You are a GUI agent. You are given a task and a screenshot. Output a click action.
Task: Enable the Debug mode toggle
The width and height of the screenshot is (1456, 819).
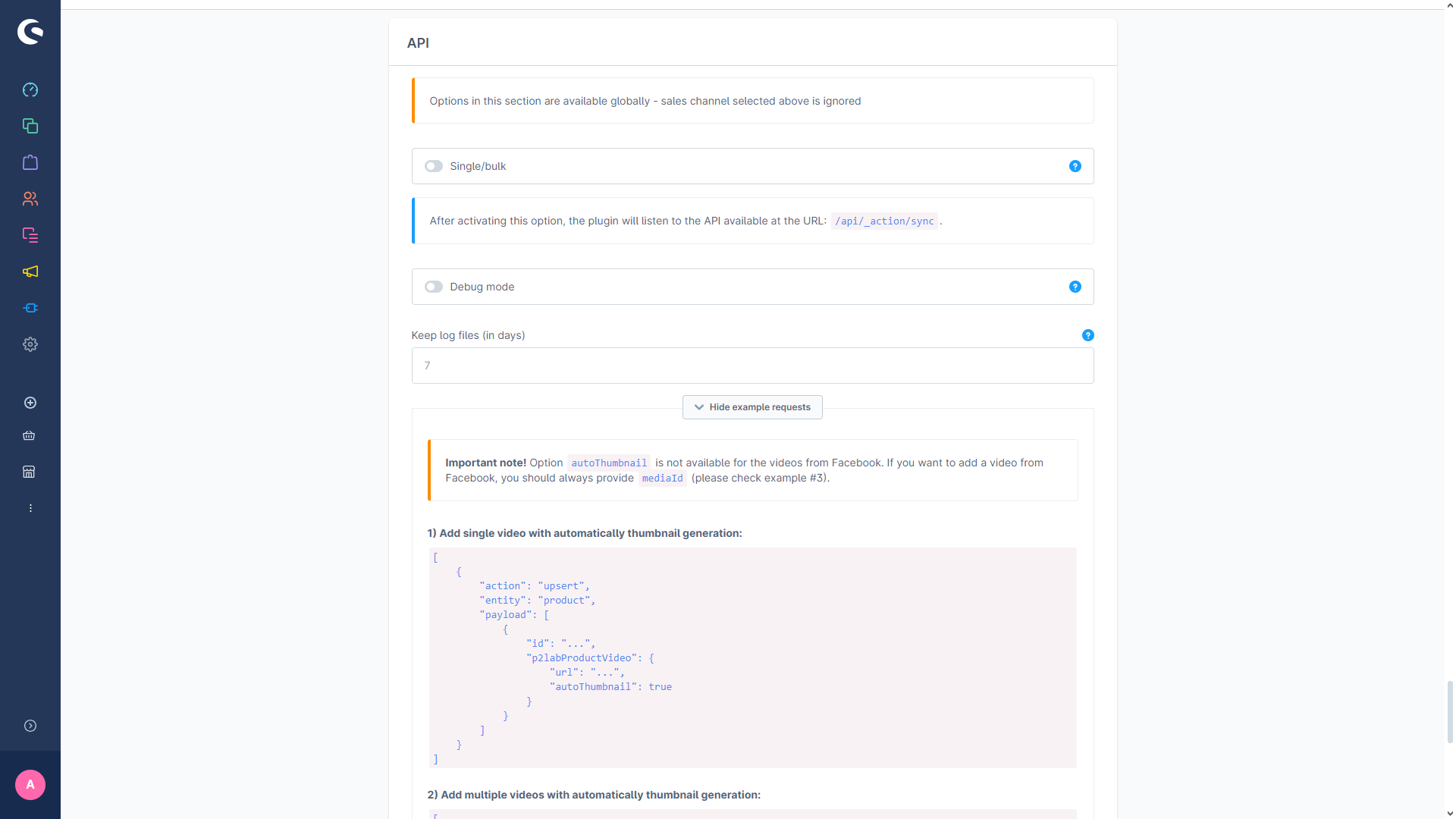tap(432, 287)
